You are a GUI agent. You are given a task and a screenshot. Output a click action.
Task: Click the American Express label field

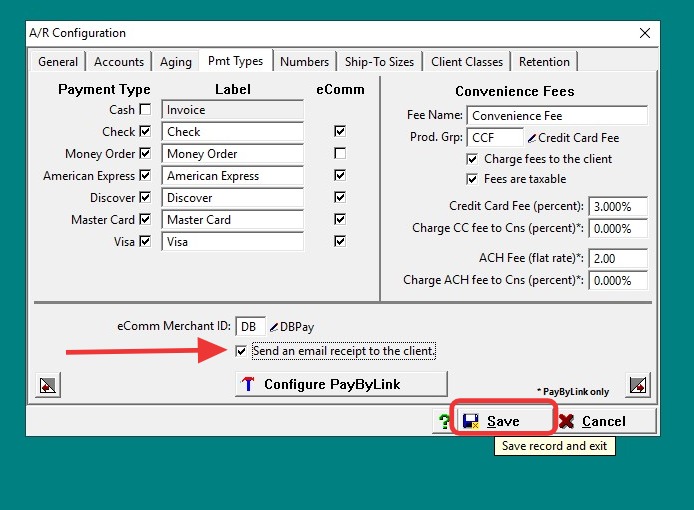(233, 176)
